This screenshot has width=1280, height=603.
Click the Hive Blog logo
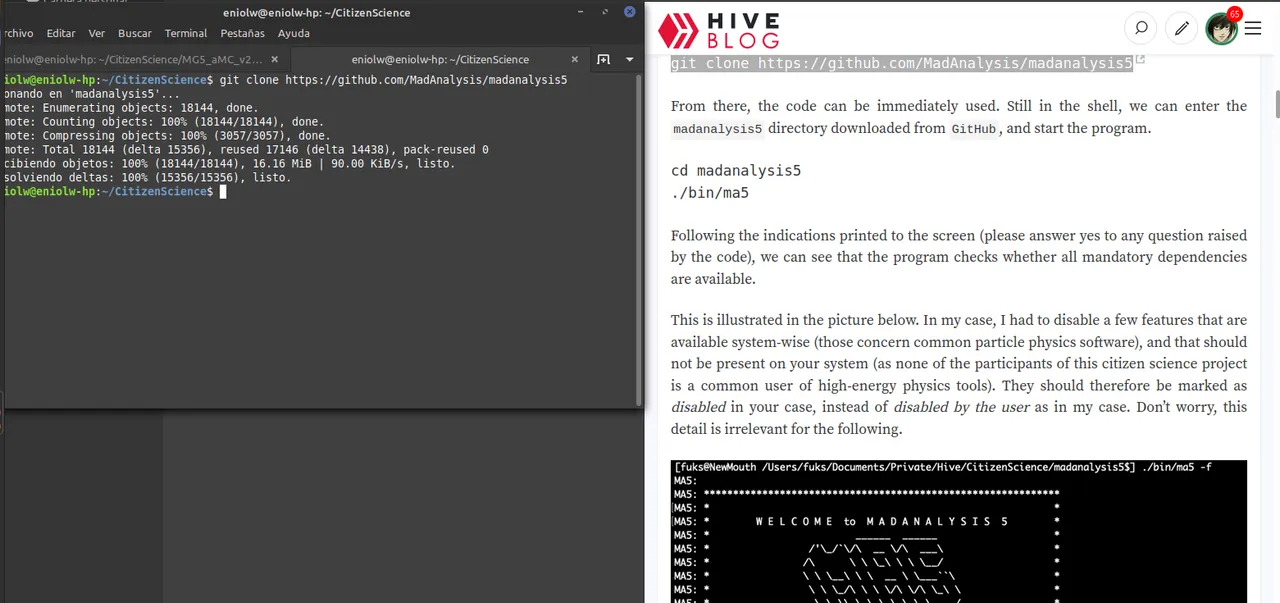(718, 30)
